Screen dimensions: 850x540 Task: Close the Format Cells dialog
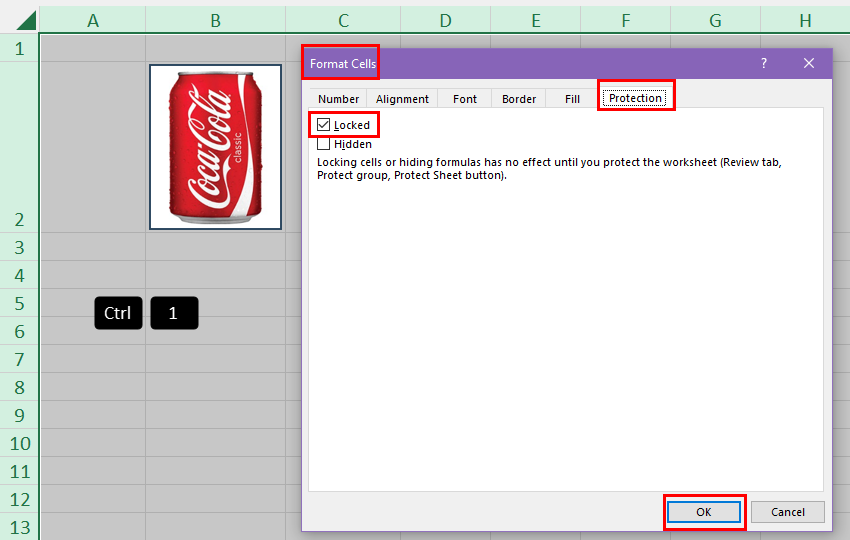pos(809,63)
